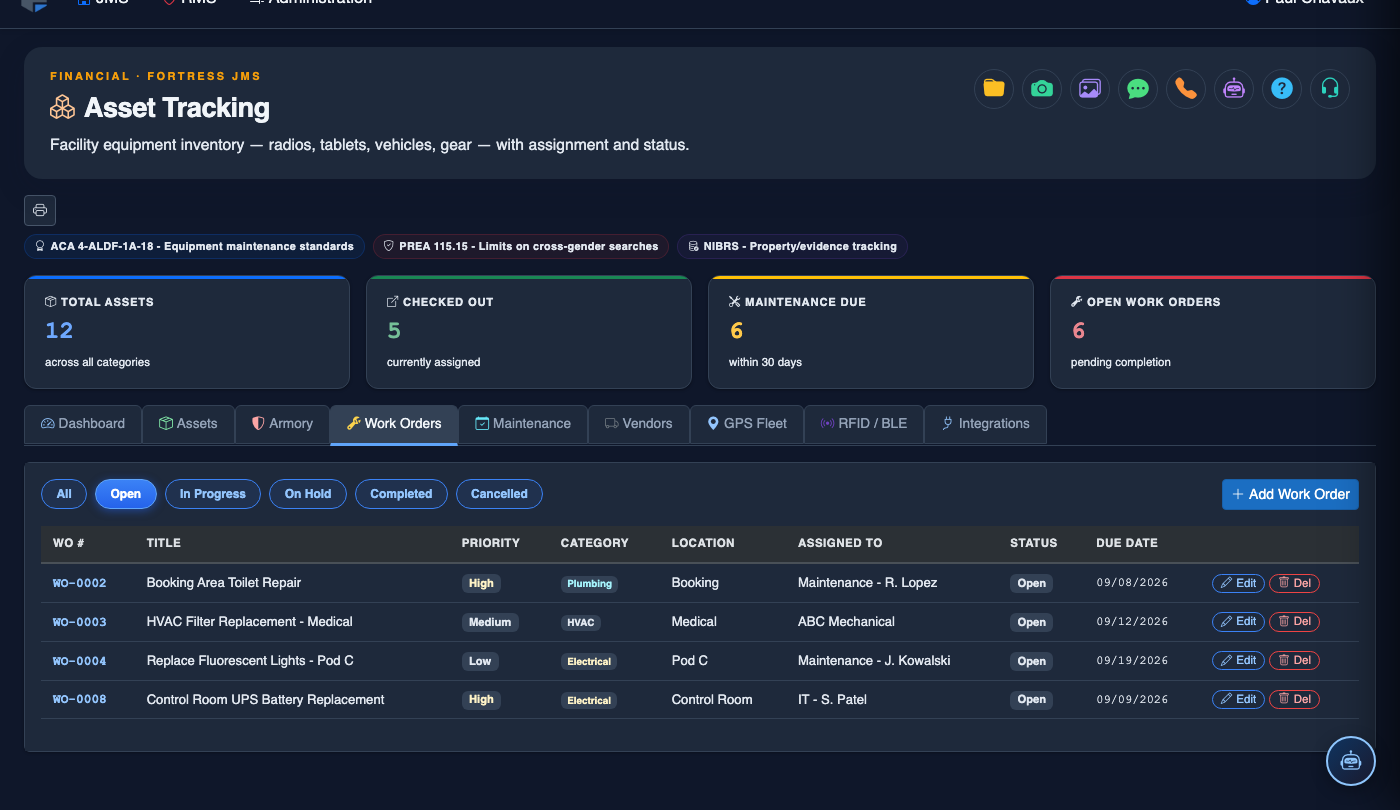This screenshot has width=1400, height=810.
Task: Click the 09/19/2026 due date
Action: [1132, 661]
